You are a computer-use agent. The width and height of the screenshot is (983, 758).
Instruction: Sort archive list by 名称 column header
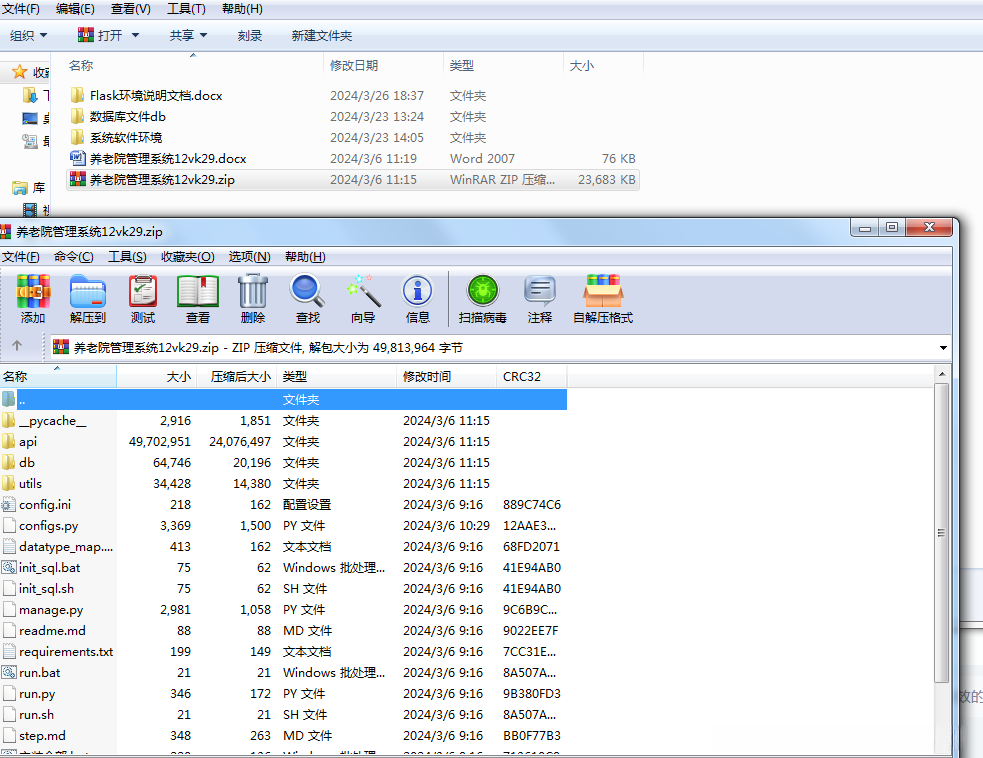tap(58, 376)
